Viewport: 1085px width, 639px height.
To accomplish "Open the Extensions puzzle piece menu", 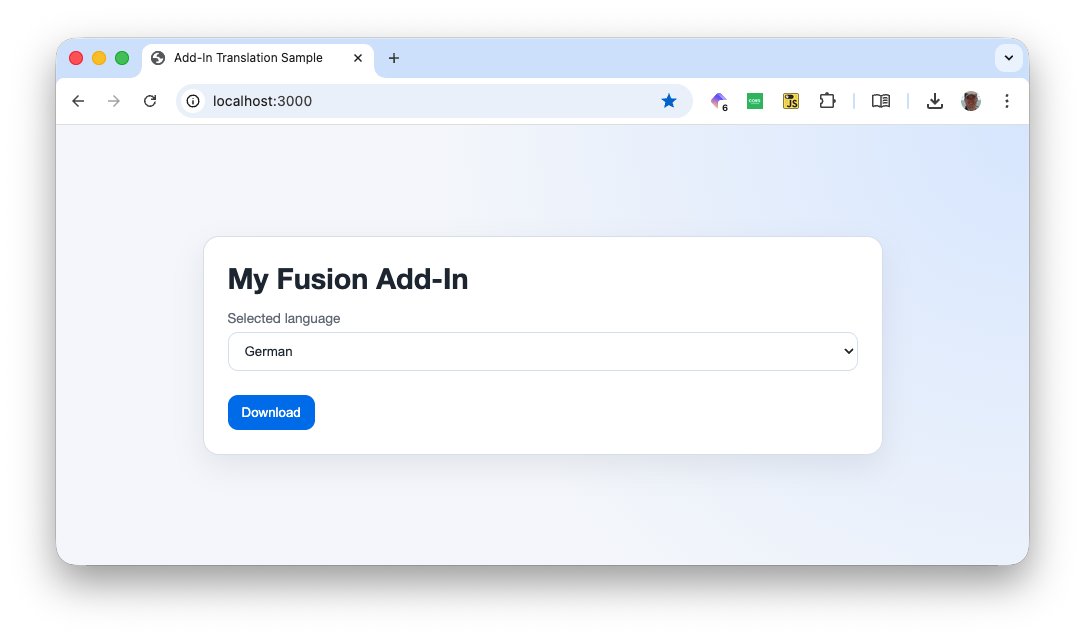I will 827,101.
